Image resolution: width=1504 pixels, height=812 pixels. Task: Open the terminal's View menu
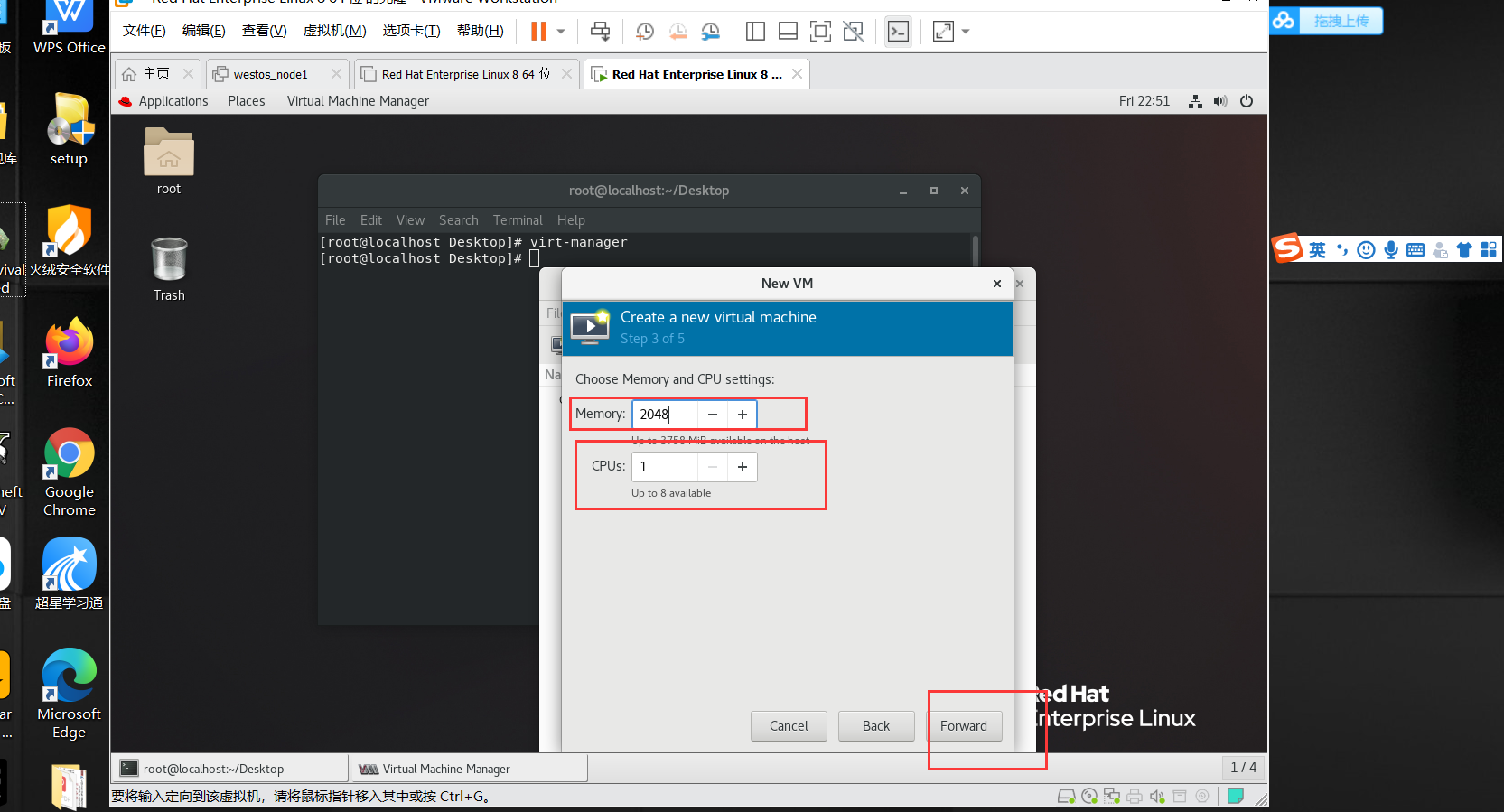pos(410,220)
